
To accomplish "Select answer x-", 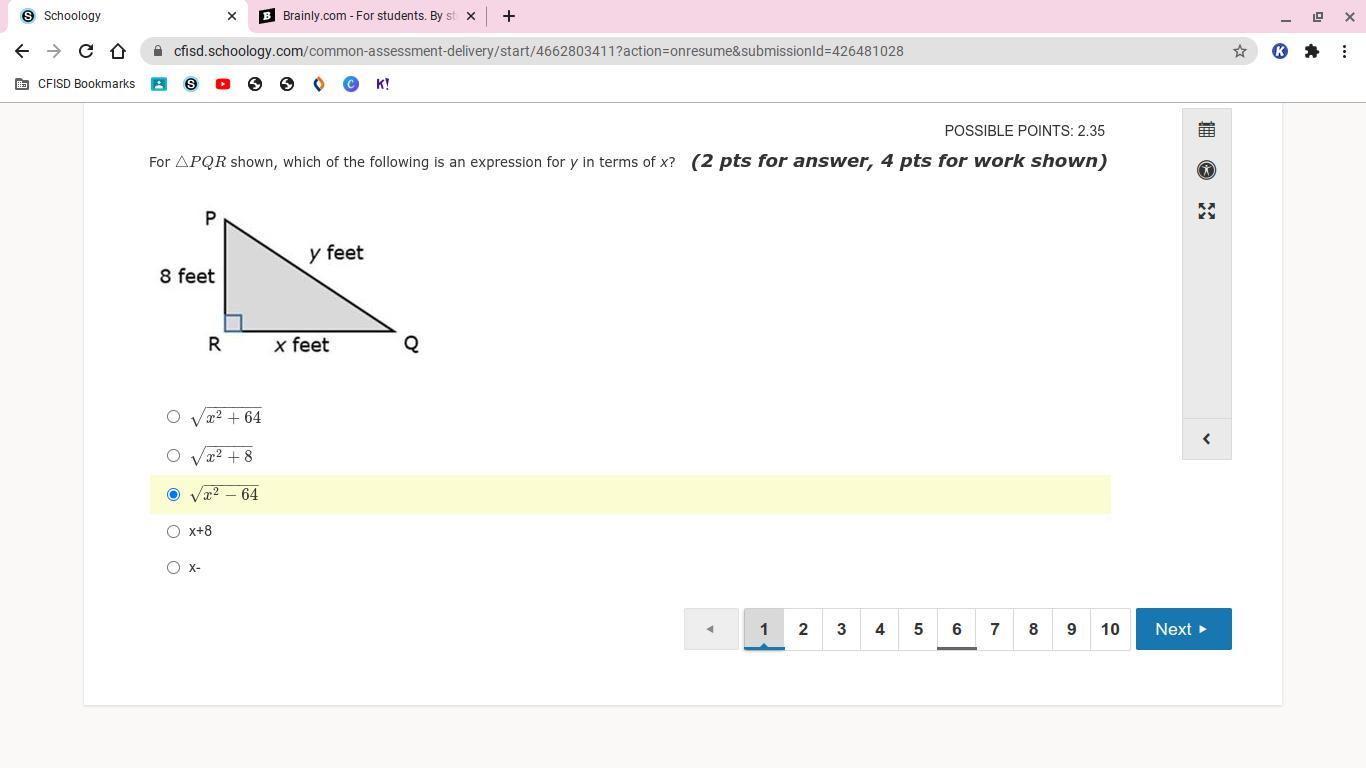I will (173, 568).
